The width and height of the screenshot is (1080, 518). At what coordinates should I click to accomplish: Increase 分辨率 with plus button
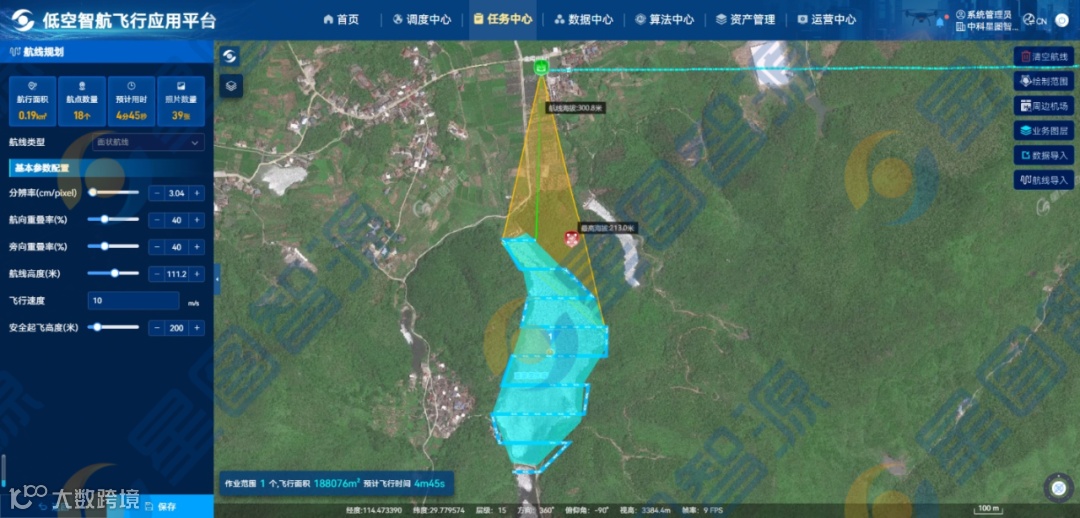(x=198, y=194)
